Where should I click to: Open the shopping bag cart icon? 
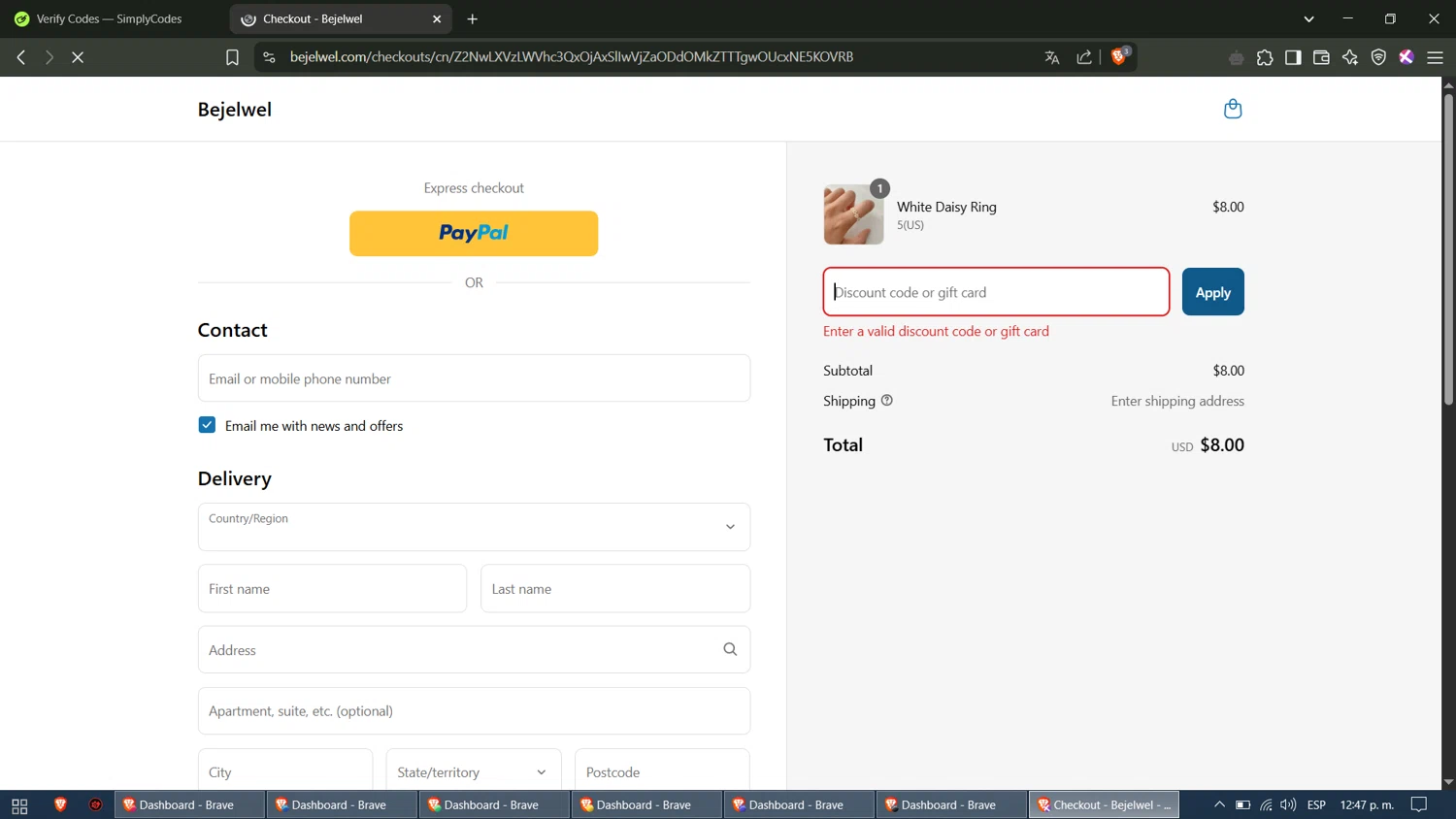pyautogui.click(x=1233, y=109)
